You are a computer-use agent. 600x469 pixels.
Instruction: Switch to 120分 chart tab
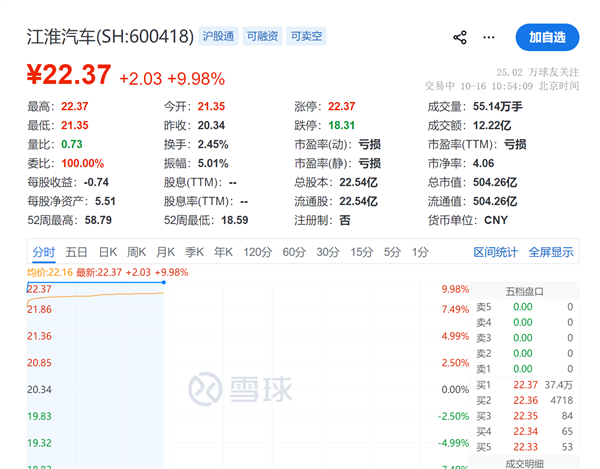pos(258,252)
